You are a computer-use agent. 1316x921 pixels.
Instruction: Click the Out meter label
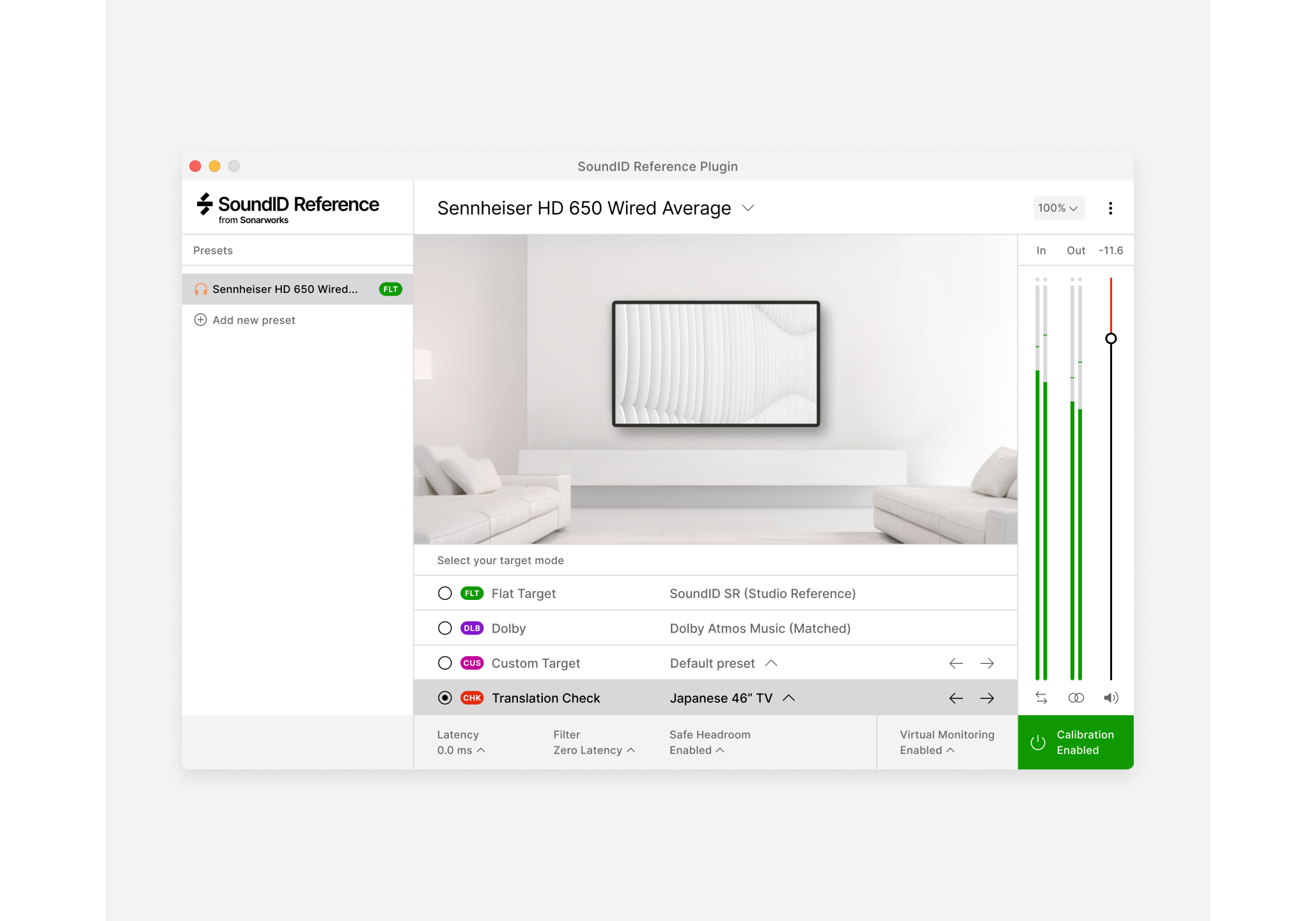1076,250
